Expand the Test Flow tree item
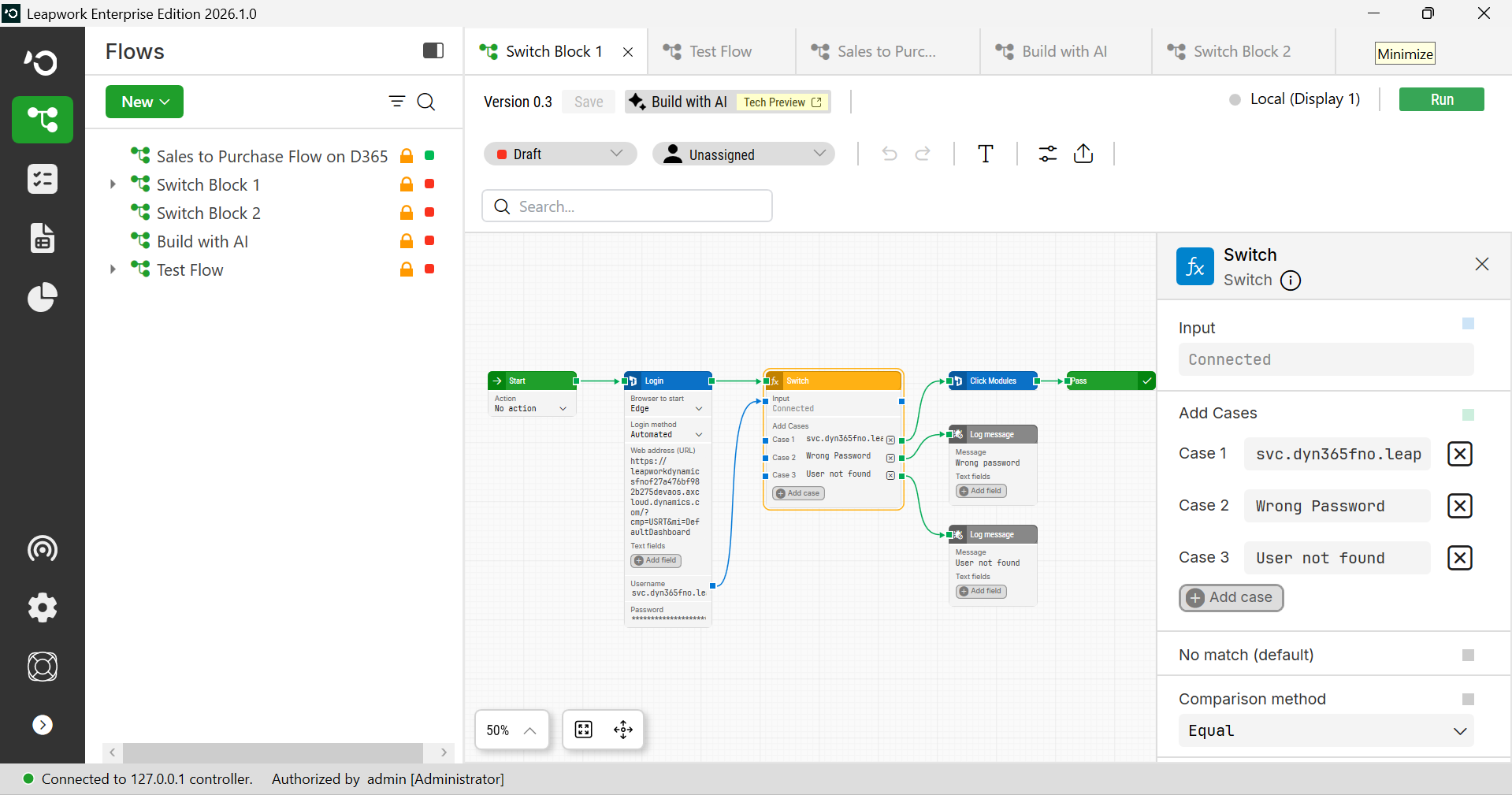Screen dimensions: 1512x795 (x=113, y=269)
